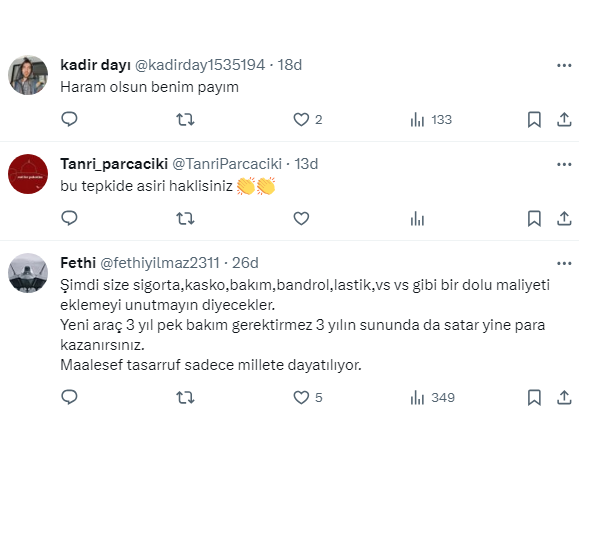This screenshot has width=609, height=537.
Task: Bookmark kadir dayı's tweet
Action: click(534, 120)
